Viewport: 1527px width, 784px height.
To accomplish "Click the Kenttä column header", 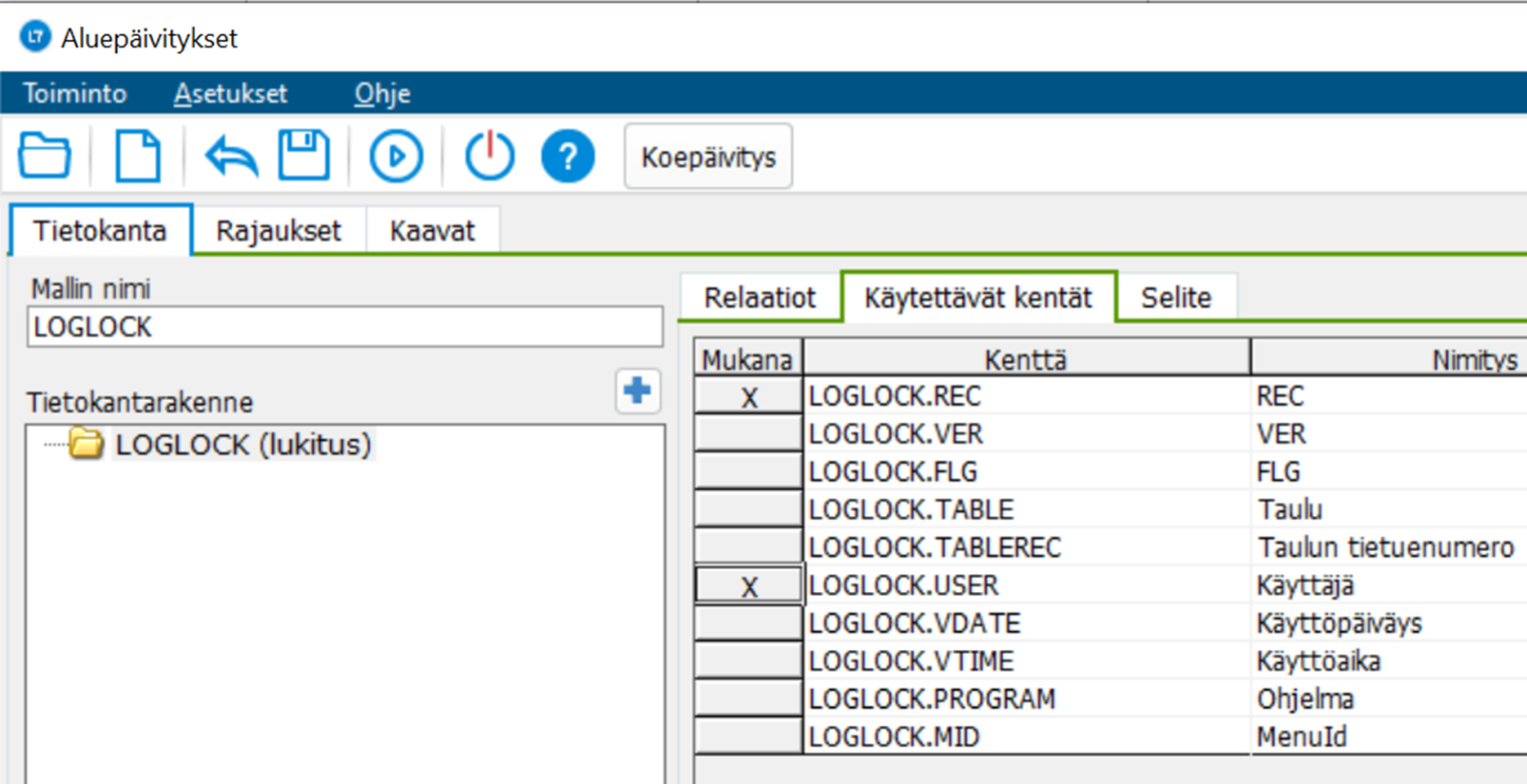I will tap(1026, 360).
